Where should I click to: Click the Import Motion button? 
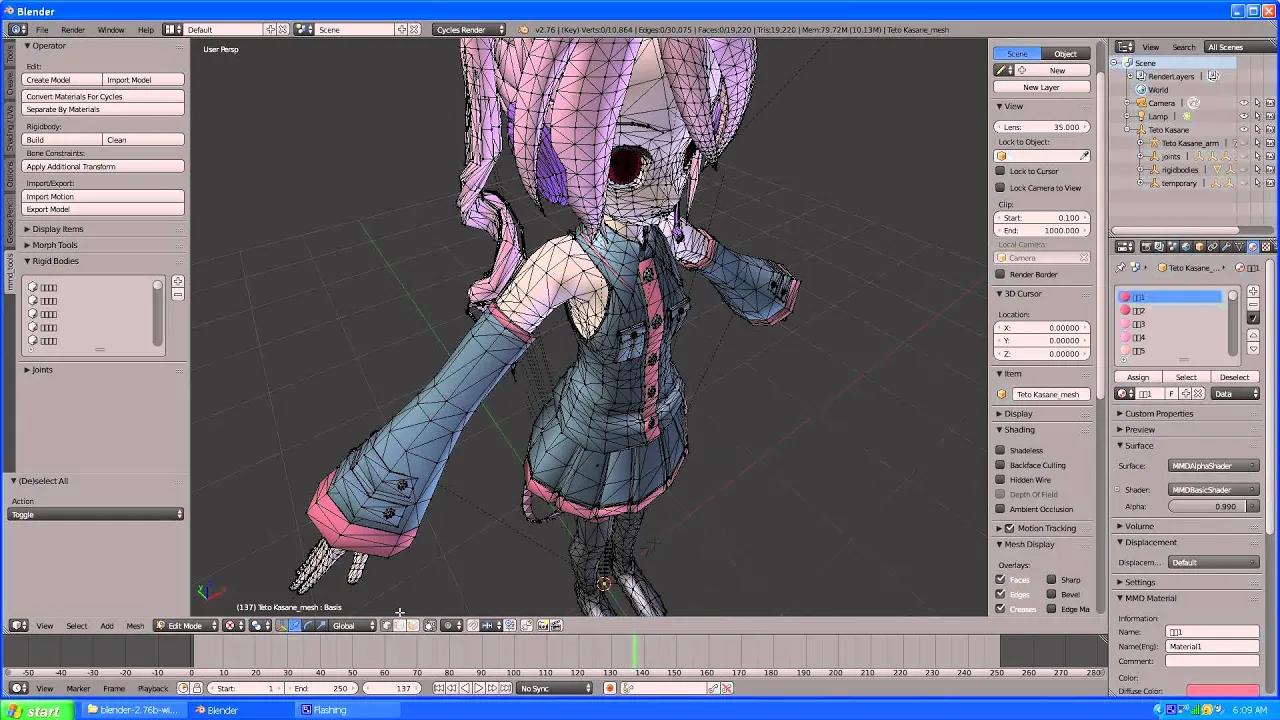point(103,196)
